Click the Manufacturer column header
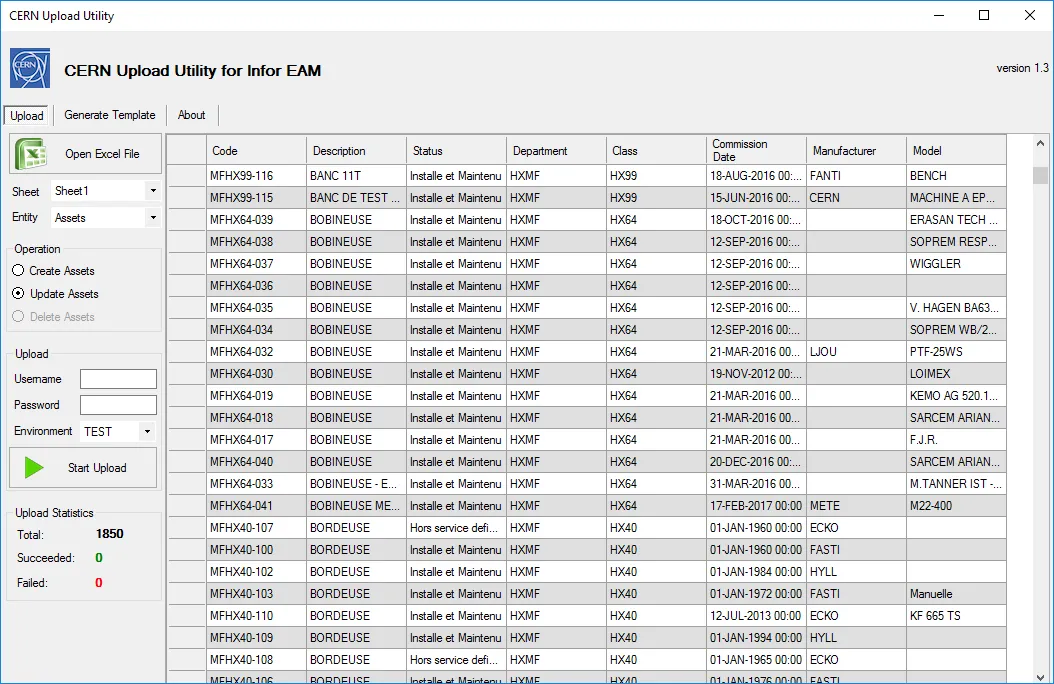 point(856,151)
